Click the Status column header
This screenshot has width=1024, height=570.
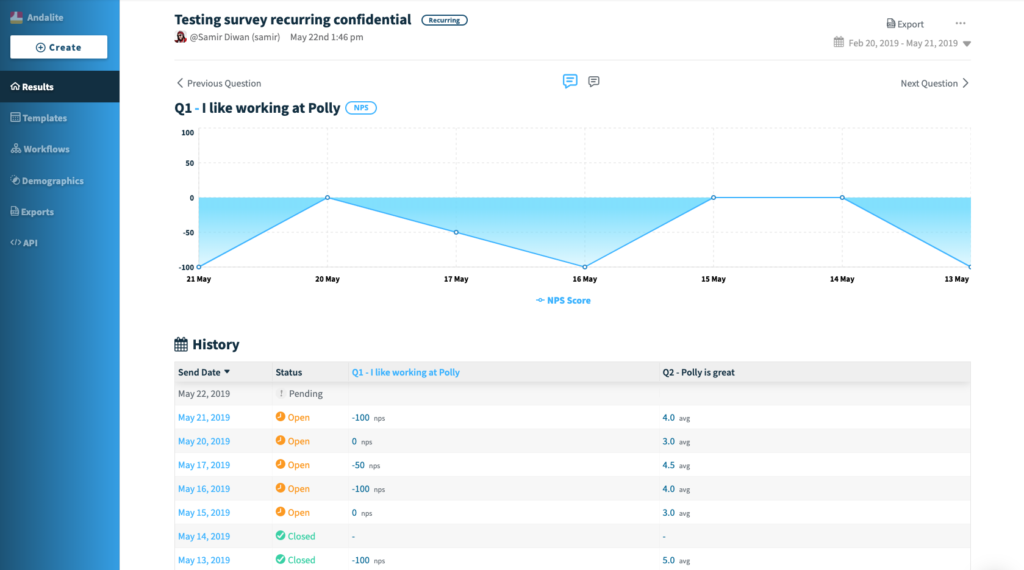click(x=289, y=372)
